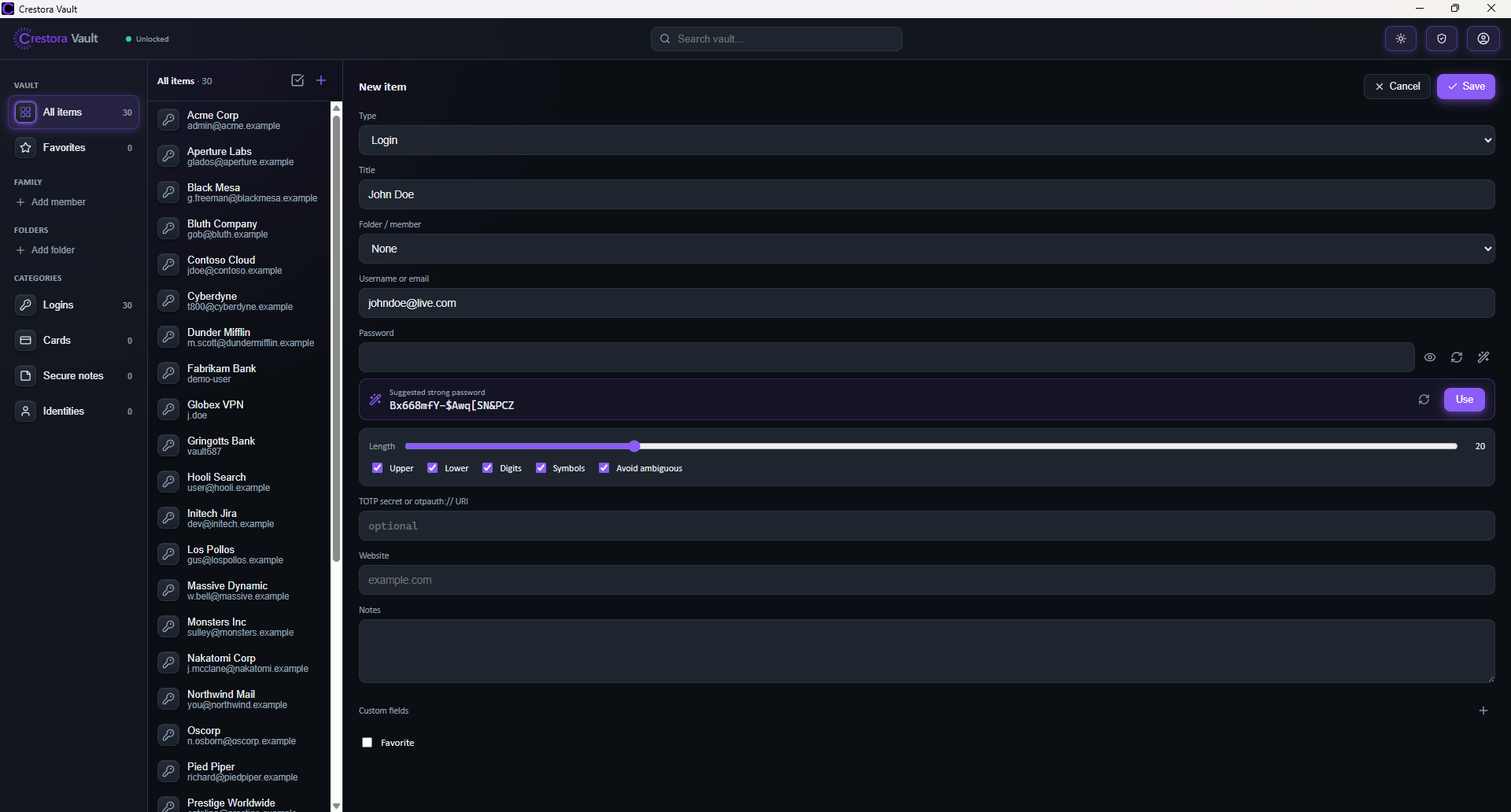Click the Username or email field
The image size is (1511, 812).
(x=926, y=303)
